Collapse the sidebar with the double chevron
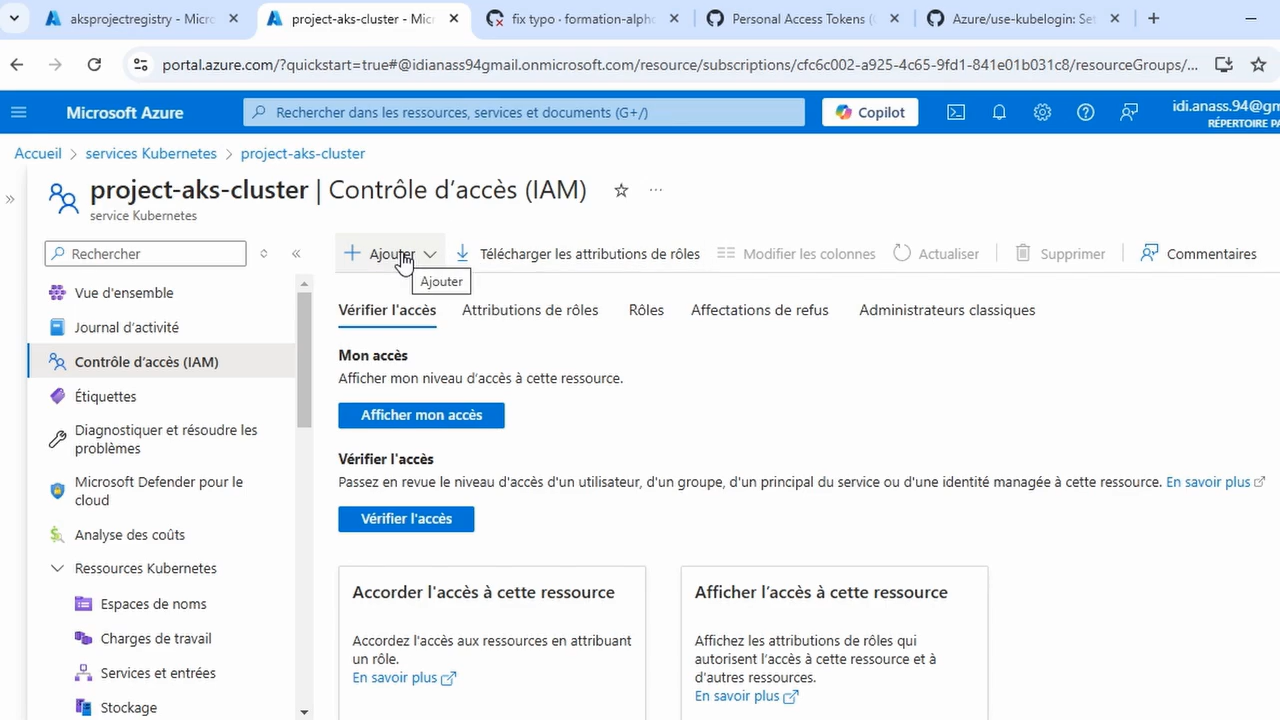This screenshot has height=720, width=1280. coord(296,253)
